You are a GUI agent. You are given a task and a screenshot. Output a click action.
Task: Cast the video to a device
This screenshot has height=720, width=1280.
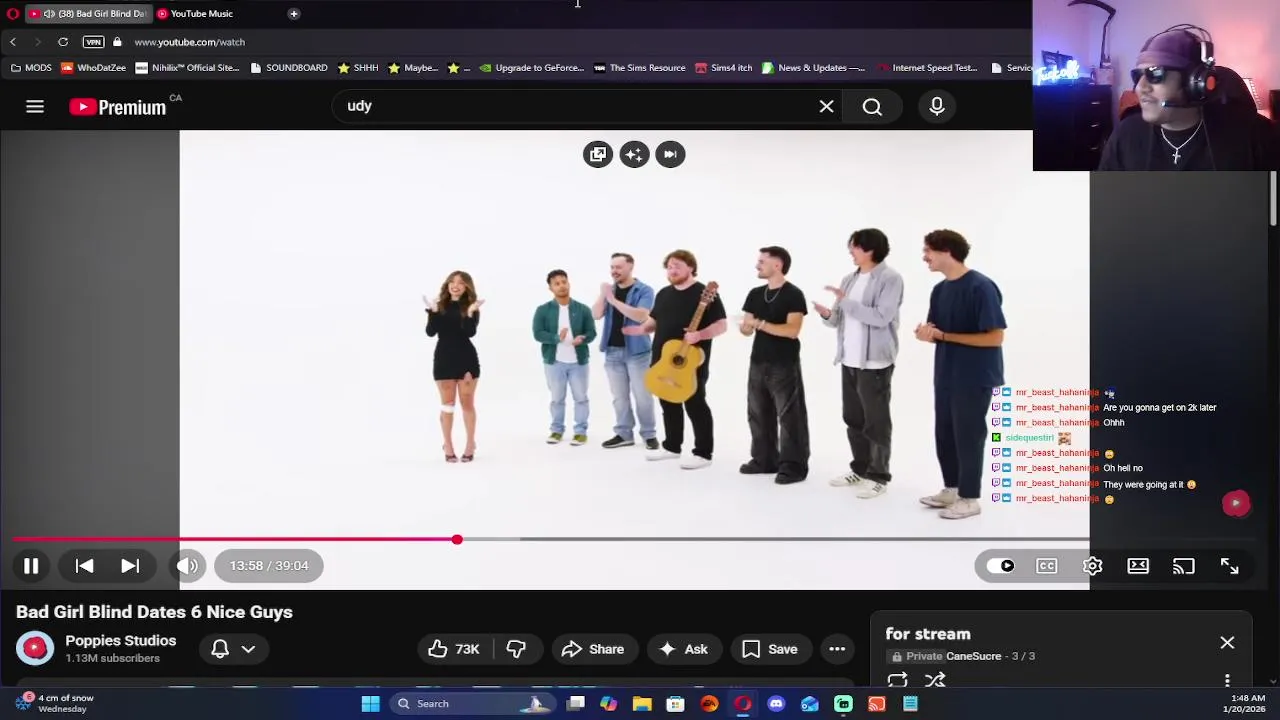click(1184, 566)
